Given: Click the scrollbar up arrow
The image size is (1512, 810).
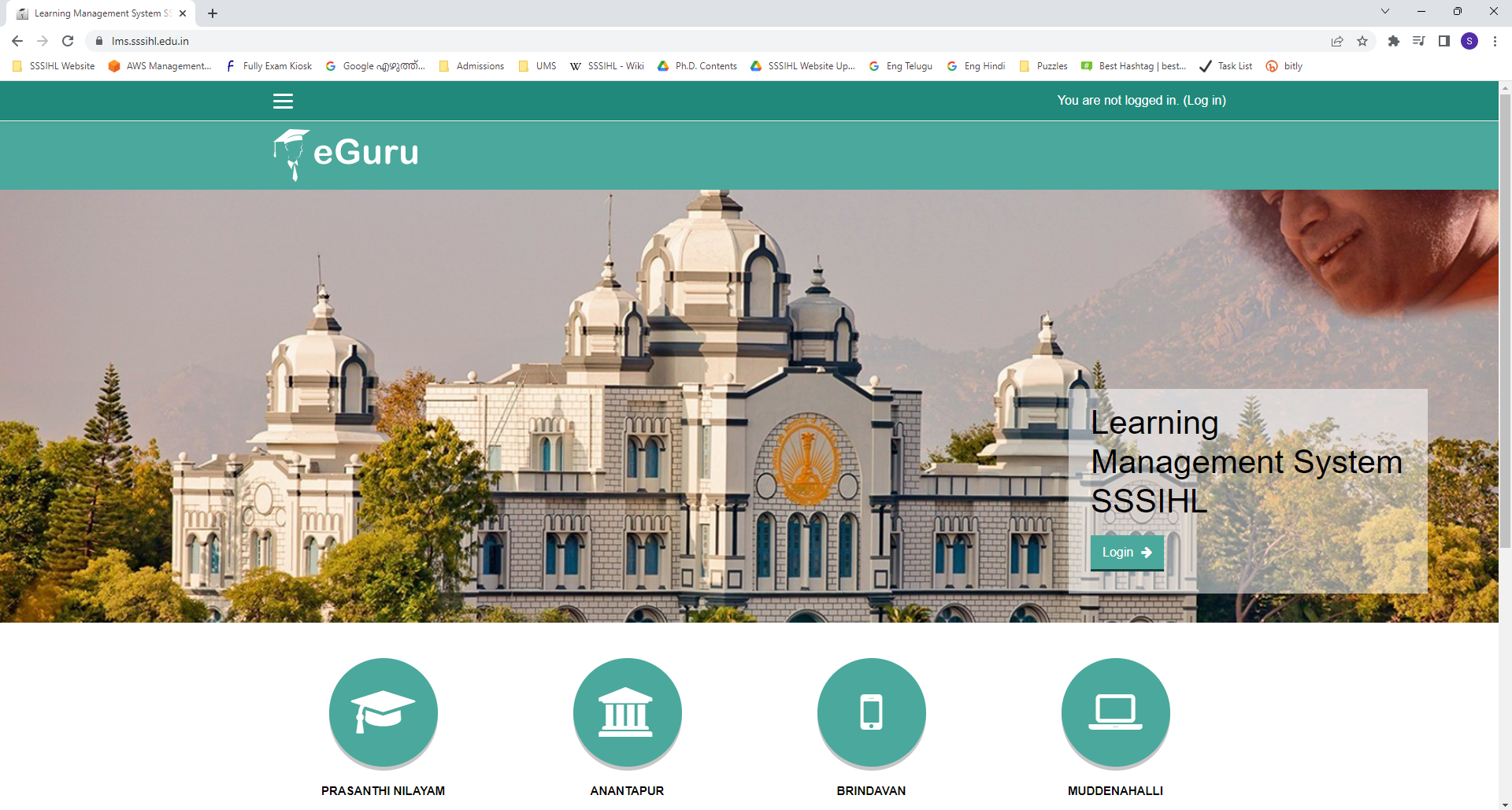Looking at the screenshot, I should 1505,87.
